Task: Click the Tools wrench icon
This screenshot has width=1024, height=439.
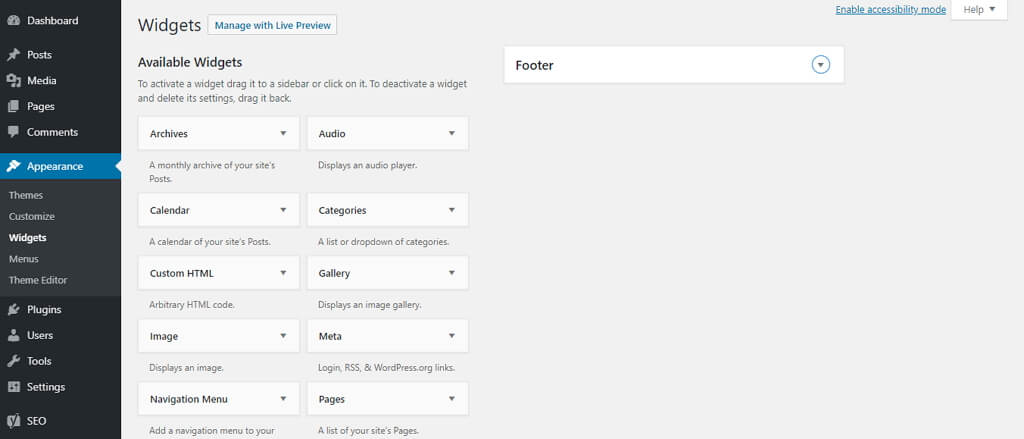Action: point(13,361)
